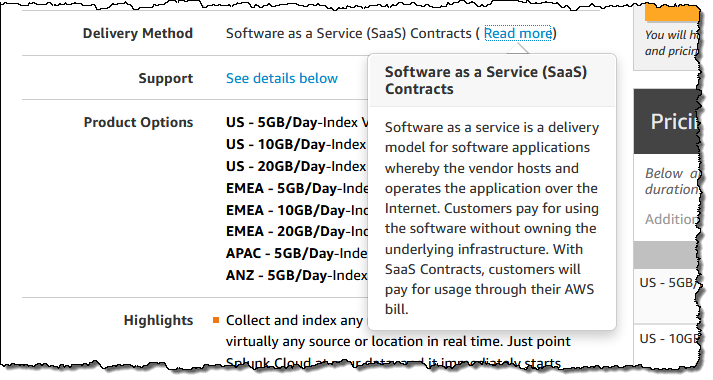Image resolution: width=713 pixels, height=380 pixels.
Task: Select the US - 20GB/Day product option
Action: point(297,166)
